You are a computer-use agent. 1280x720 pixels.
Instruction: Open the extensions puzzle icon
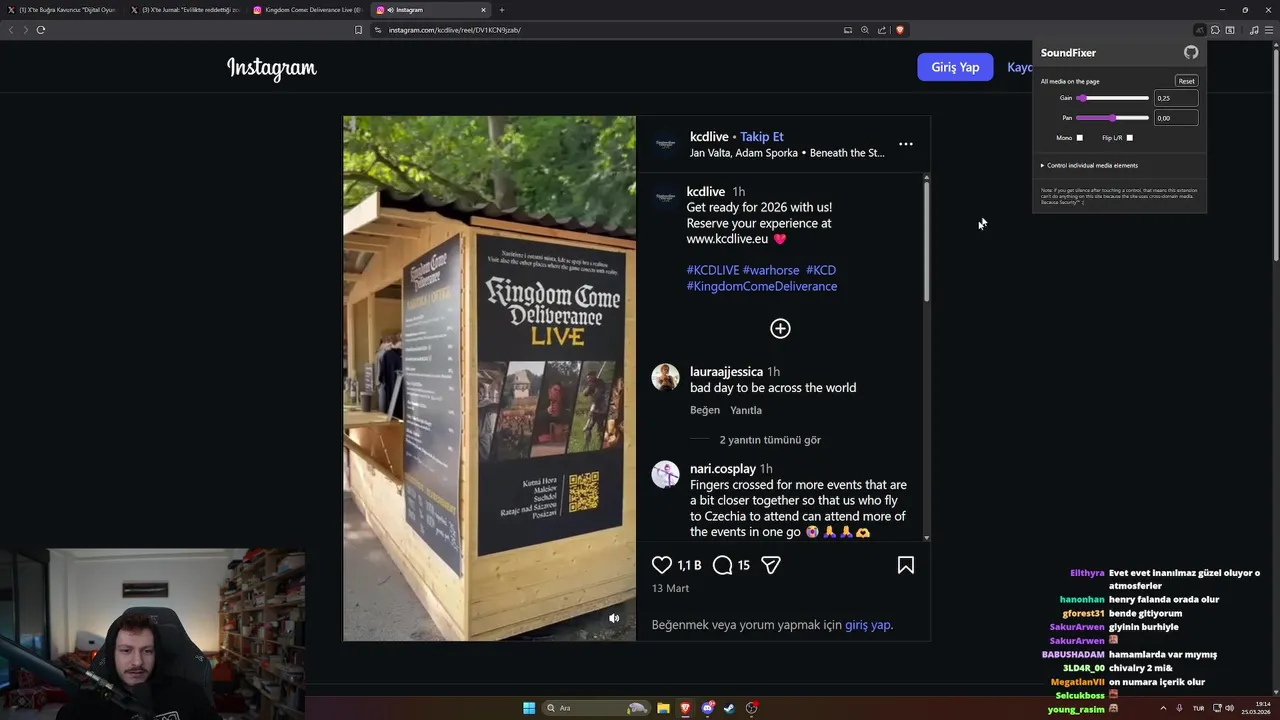[1215, 30]
